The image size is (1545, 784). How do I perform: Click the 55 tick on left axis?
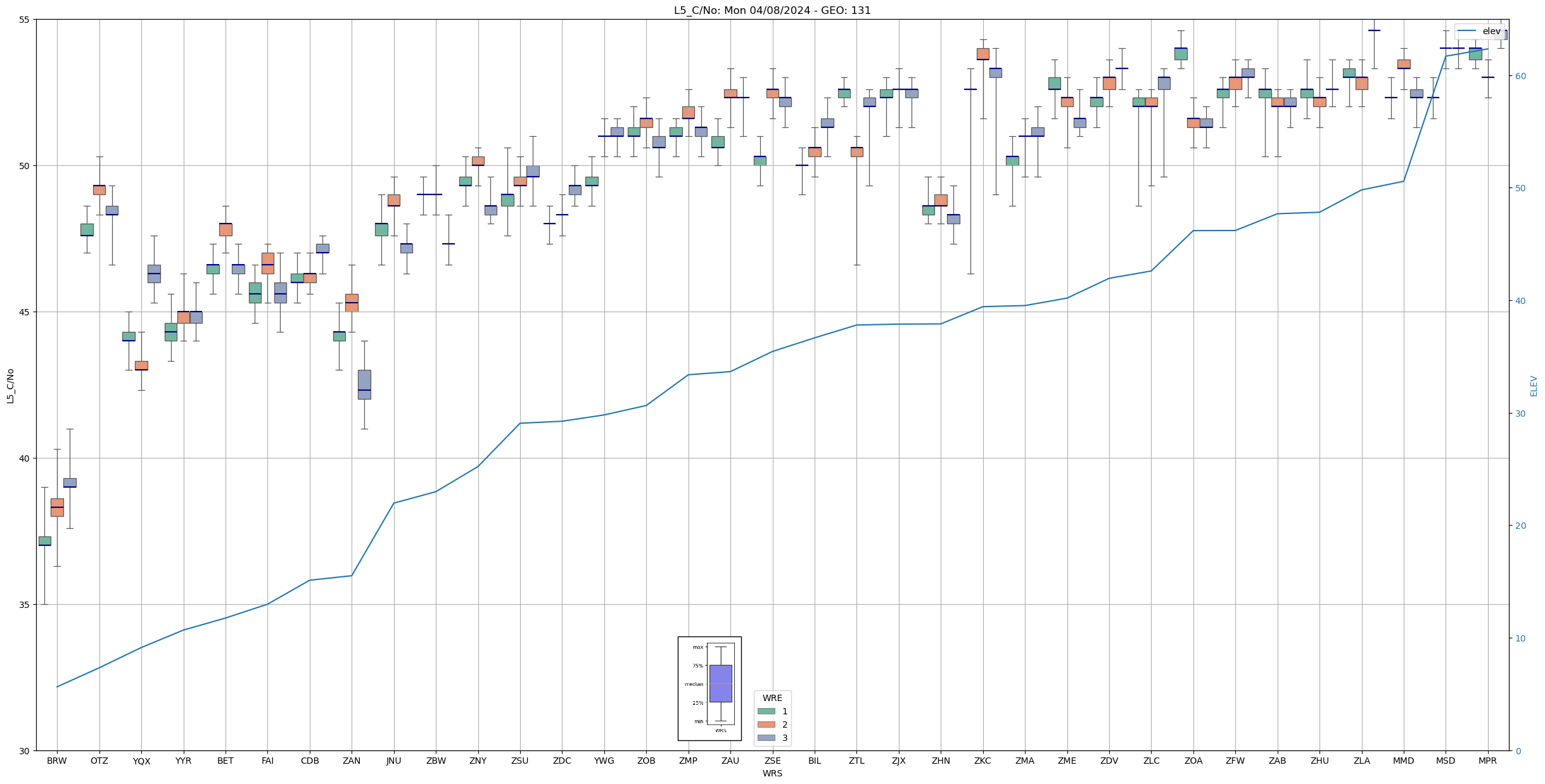[x=25, y=20]
